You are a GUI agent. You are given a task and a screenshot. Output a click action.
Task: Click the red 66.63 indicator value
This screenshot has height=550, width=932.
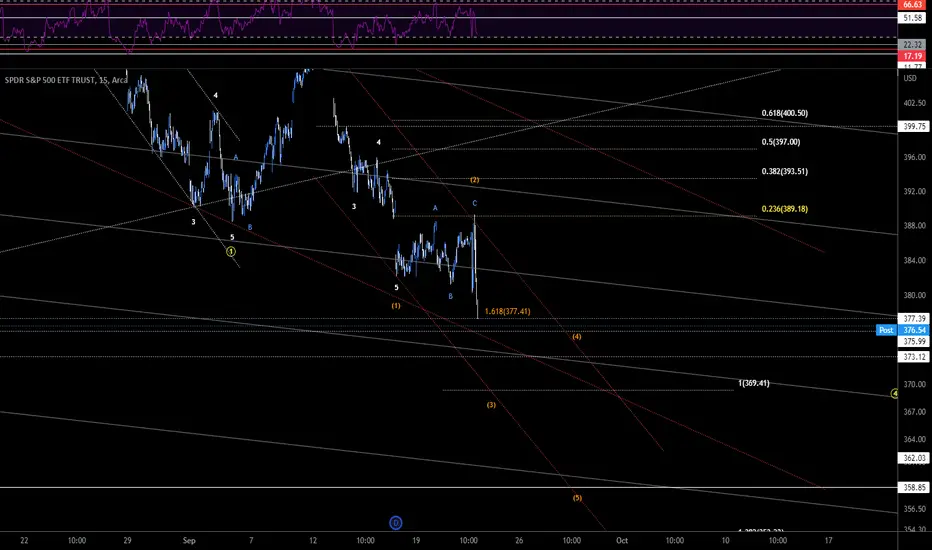(912, 4)
